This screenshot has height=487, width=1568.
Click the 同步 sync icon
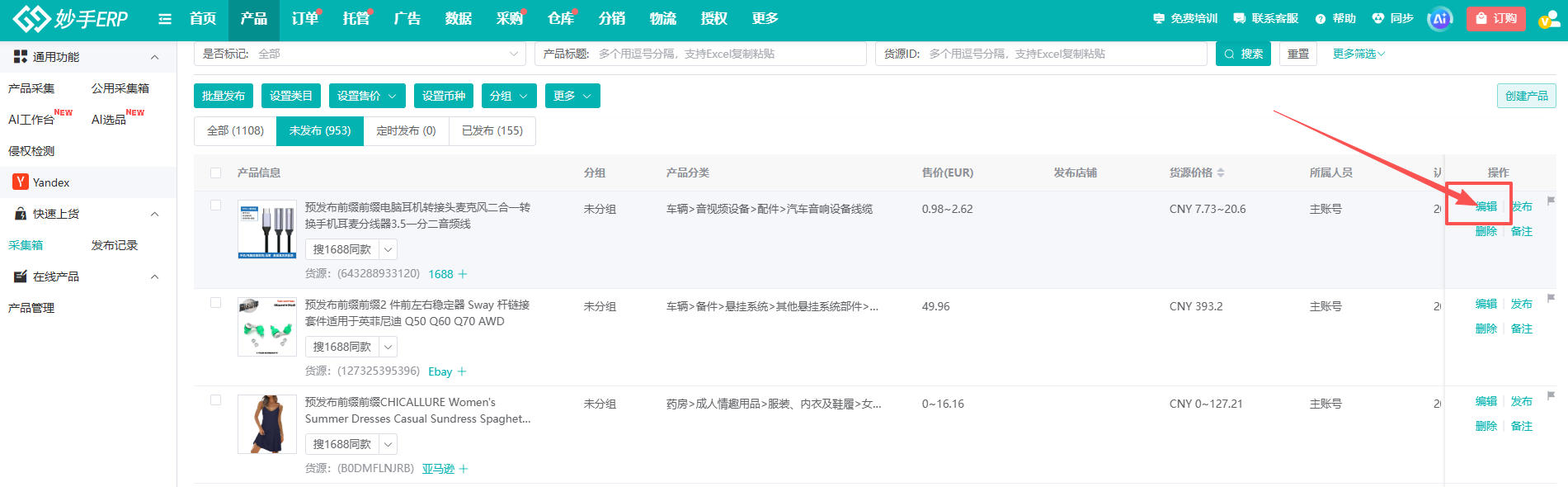tap(1377, 18)
